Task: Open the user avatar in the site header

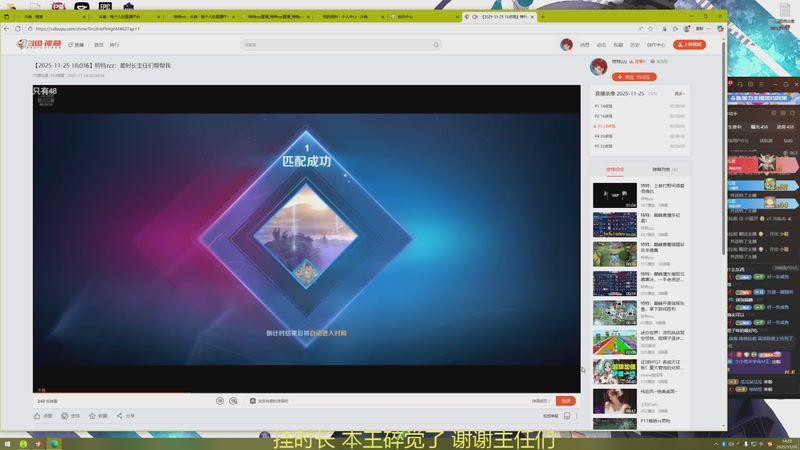Action: (566, 45)
